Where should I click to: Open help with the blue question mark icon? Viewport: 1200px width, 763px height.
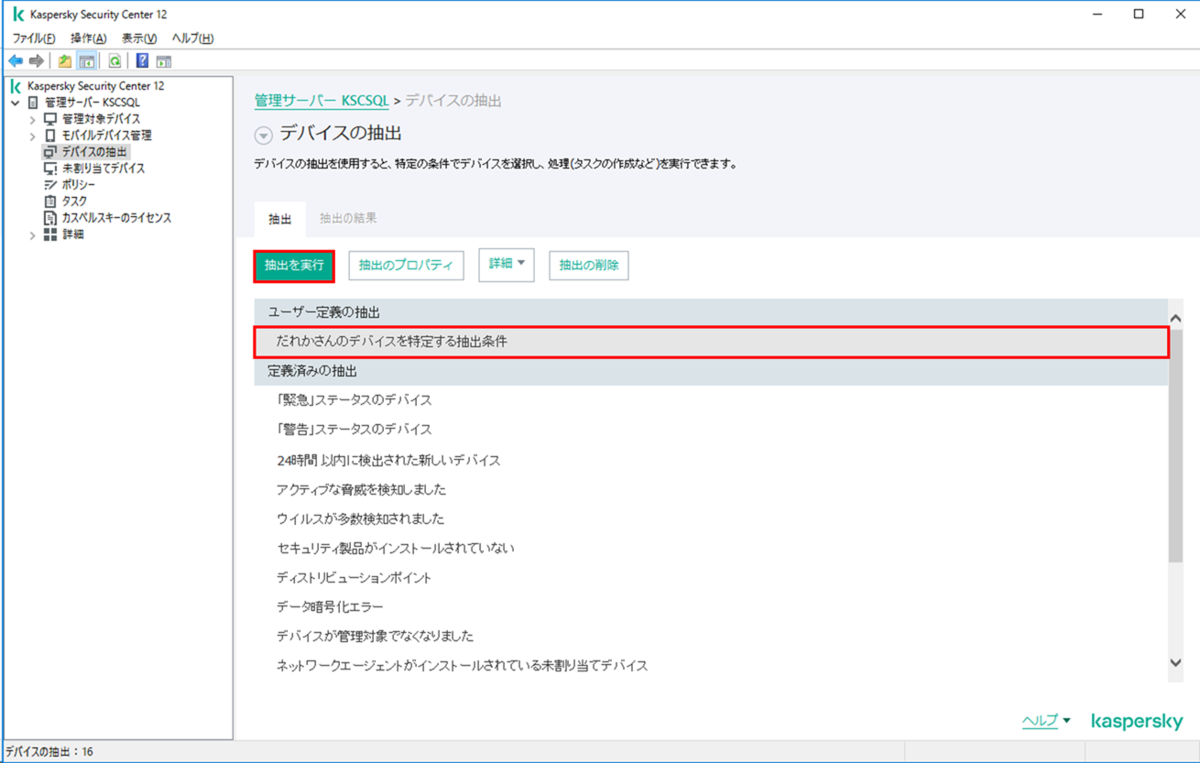pos(142,61)
